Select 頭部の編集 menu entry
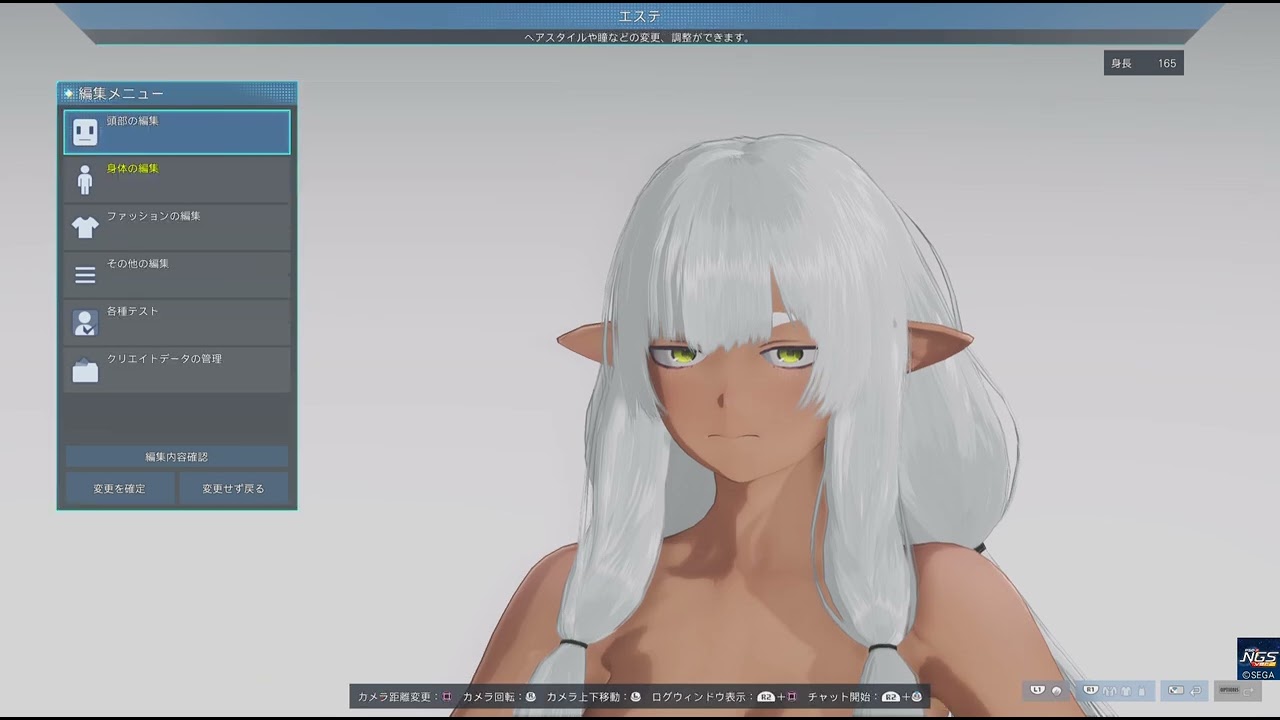Viewport: 1280px width, 720px height. pos(177,132)
